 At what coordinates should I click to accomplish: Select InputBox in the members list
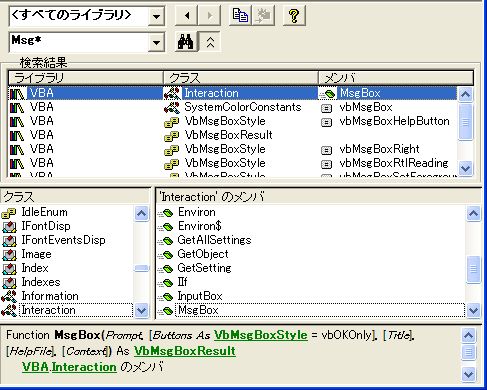(200, 296)
